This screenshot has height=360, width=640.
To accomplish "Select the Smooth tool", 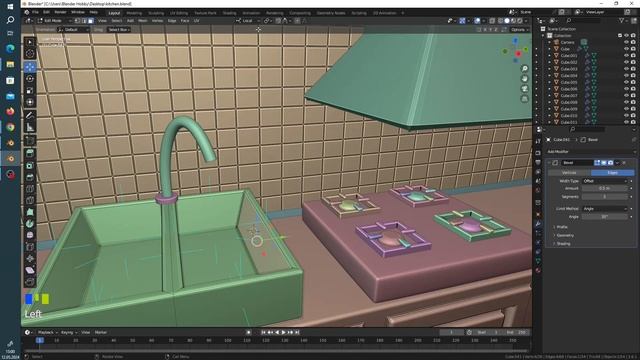I will 30,235.
